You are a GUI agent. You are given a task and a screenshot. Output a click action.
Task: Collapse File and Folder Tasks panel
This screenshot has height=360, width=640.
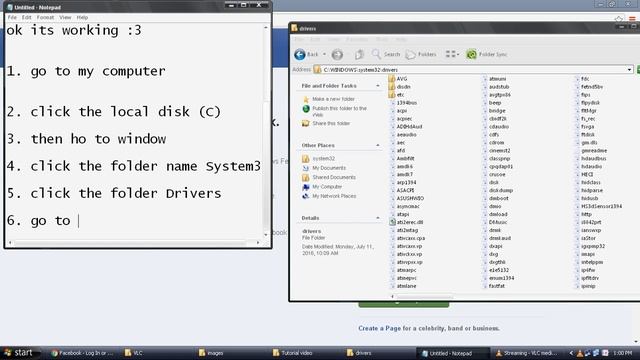click(378, 86)
